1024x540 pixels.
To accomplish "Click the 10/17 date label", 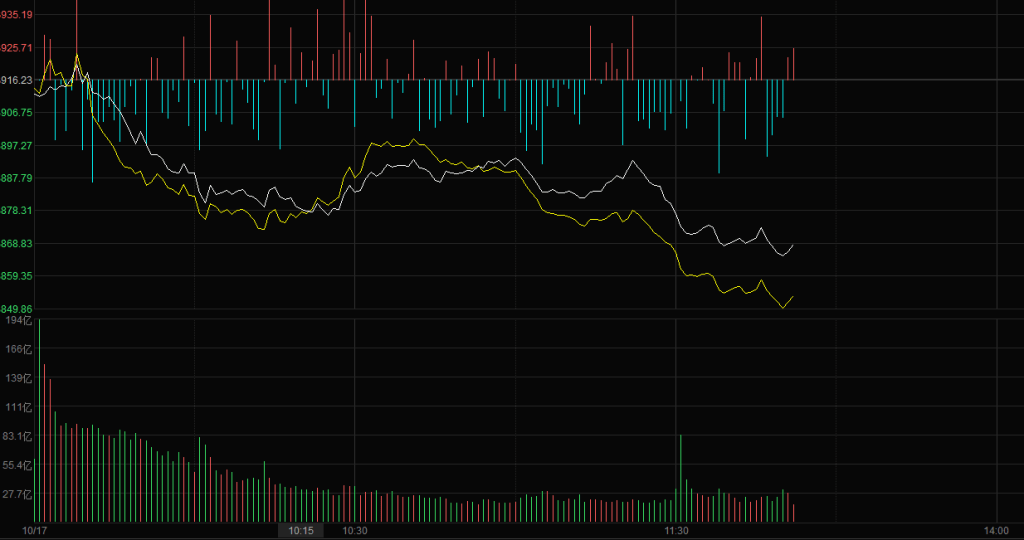I will 35,531.
